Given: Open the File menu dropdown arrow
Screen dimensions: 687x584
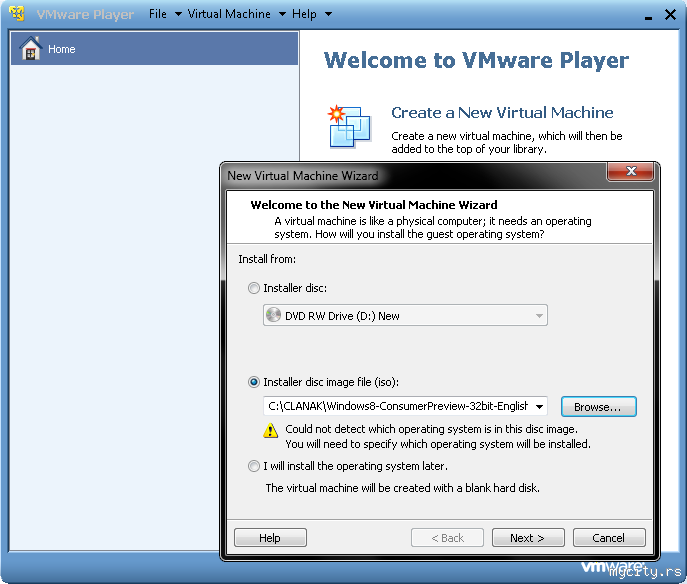Looking at the screenshot, I should [x=178, y=14].
